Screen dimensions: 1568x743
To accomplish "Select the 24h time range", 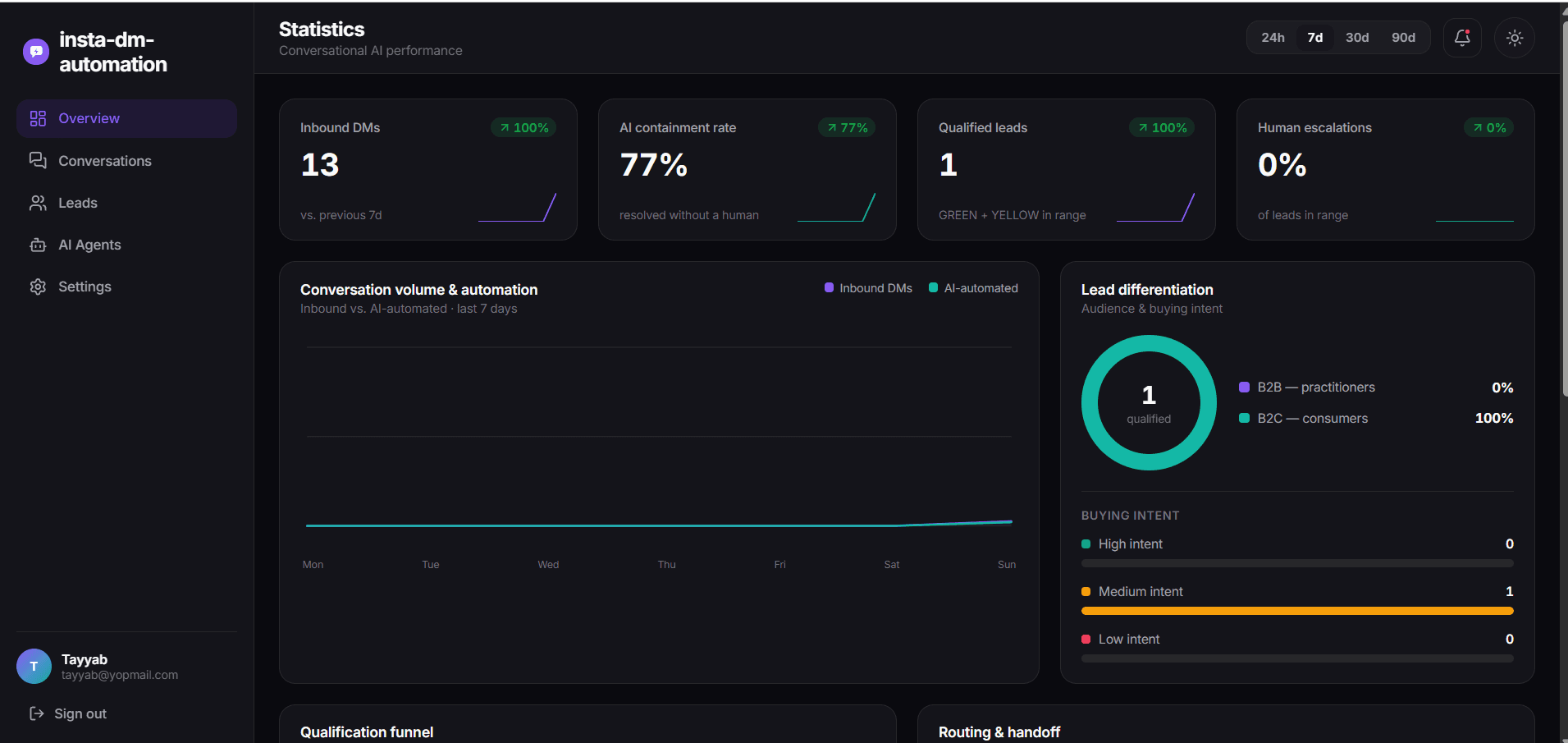I will (1273, 38).
